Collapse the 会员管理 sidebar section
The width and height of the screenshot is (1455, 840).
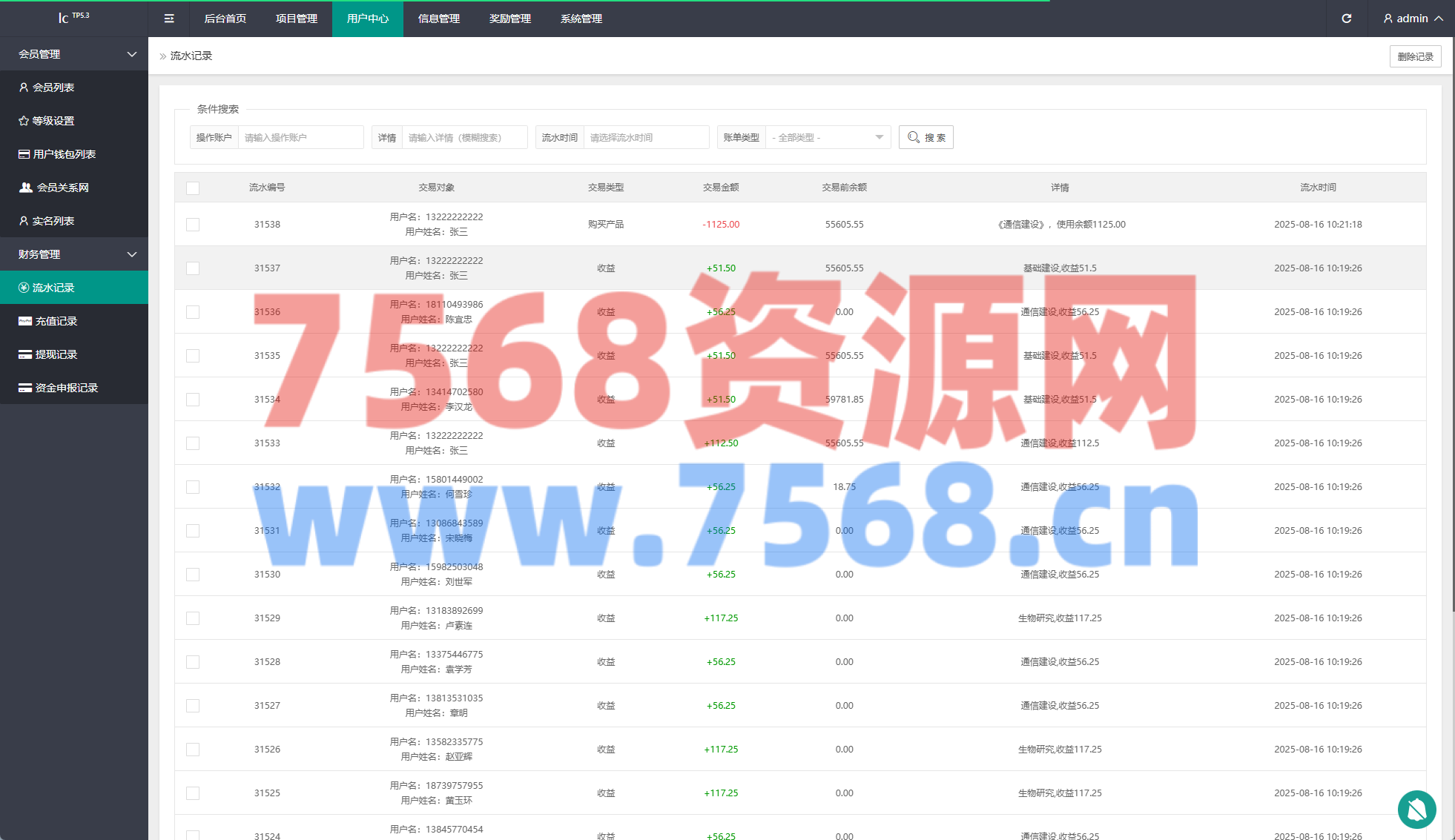pyautogui.click(x=131, y=54)
